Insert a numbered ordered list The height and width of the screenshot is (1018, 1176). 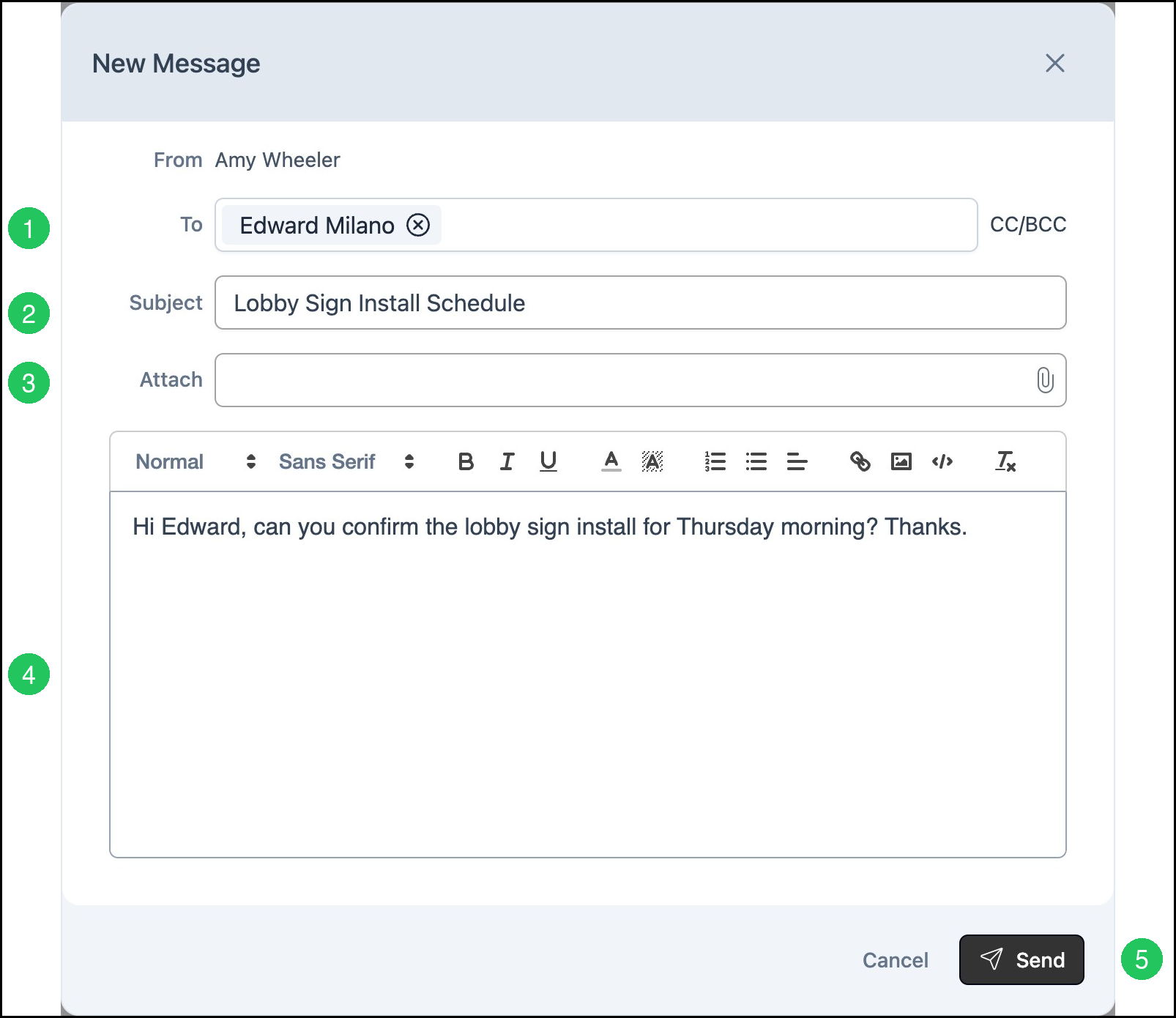[715, 461]
